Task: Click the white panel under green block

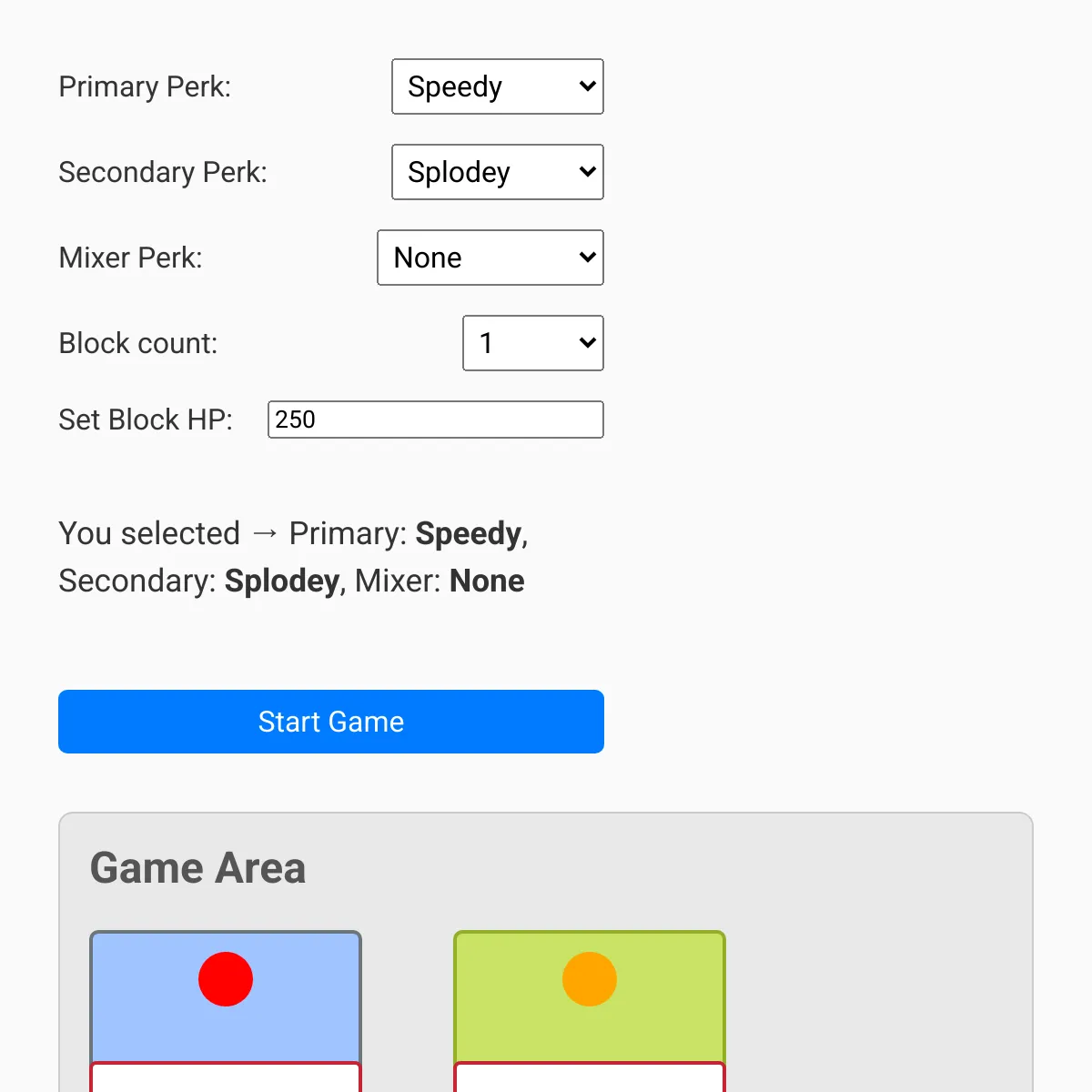Action: coord(590,1078)
